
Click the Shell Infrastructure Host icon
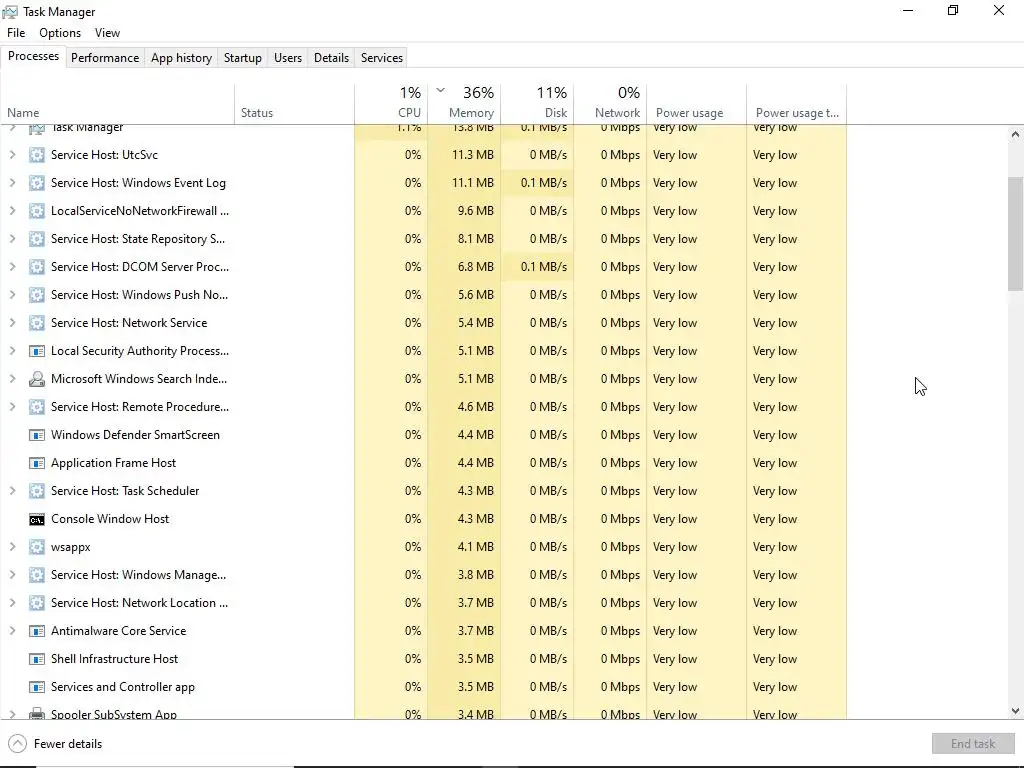(37, 659)
